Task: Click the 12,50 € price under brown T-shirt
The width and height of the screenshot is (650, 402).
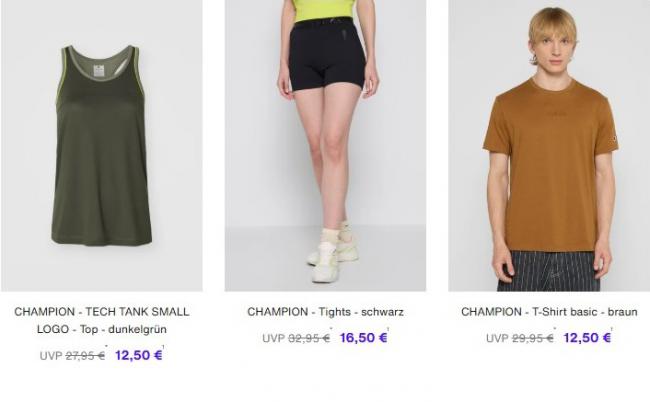Action: coord(587,338)
